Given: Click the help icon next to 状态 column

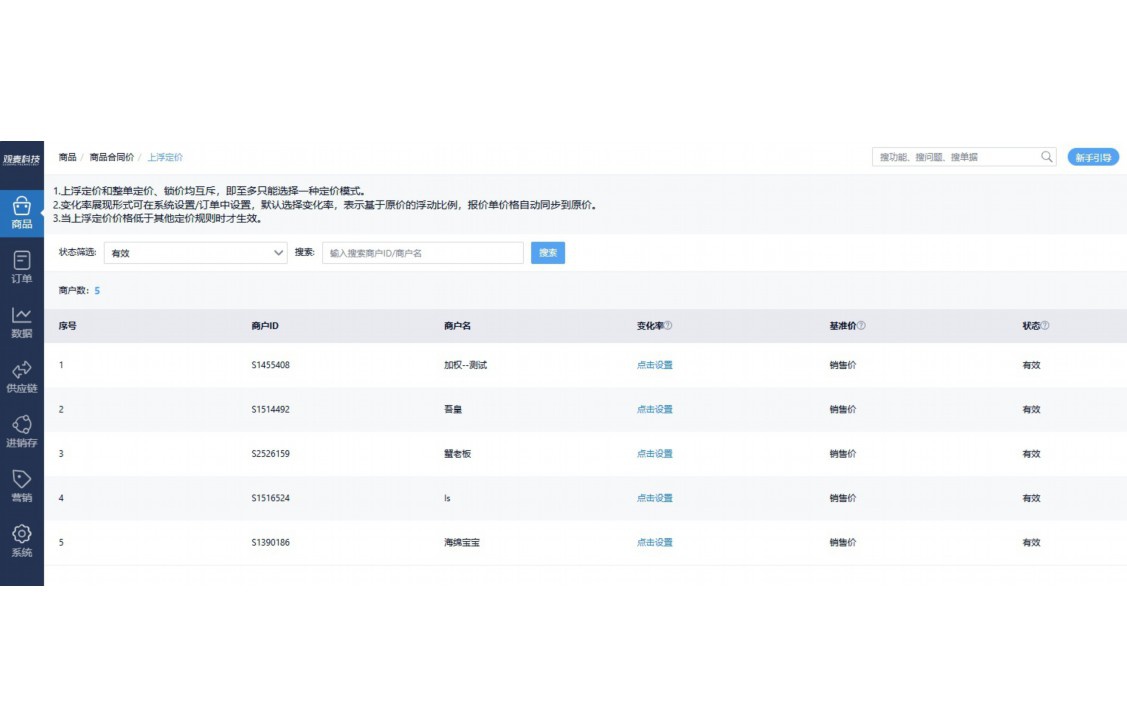Looking at the screenshot, I should click(1047, 325).
